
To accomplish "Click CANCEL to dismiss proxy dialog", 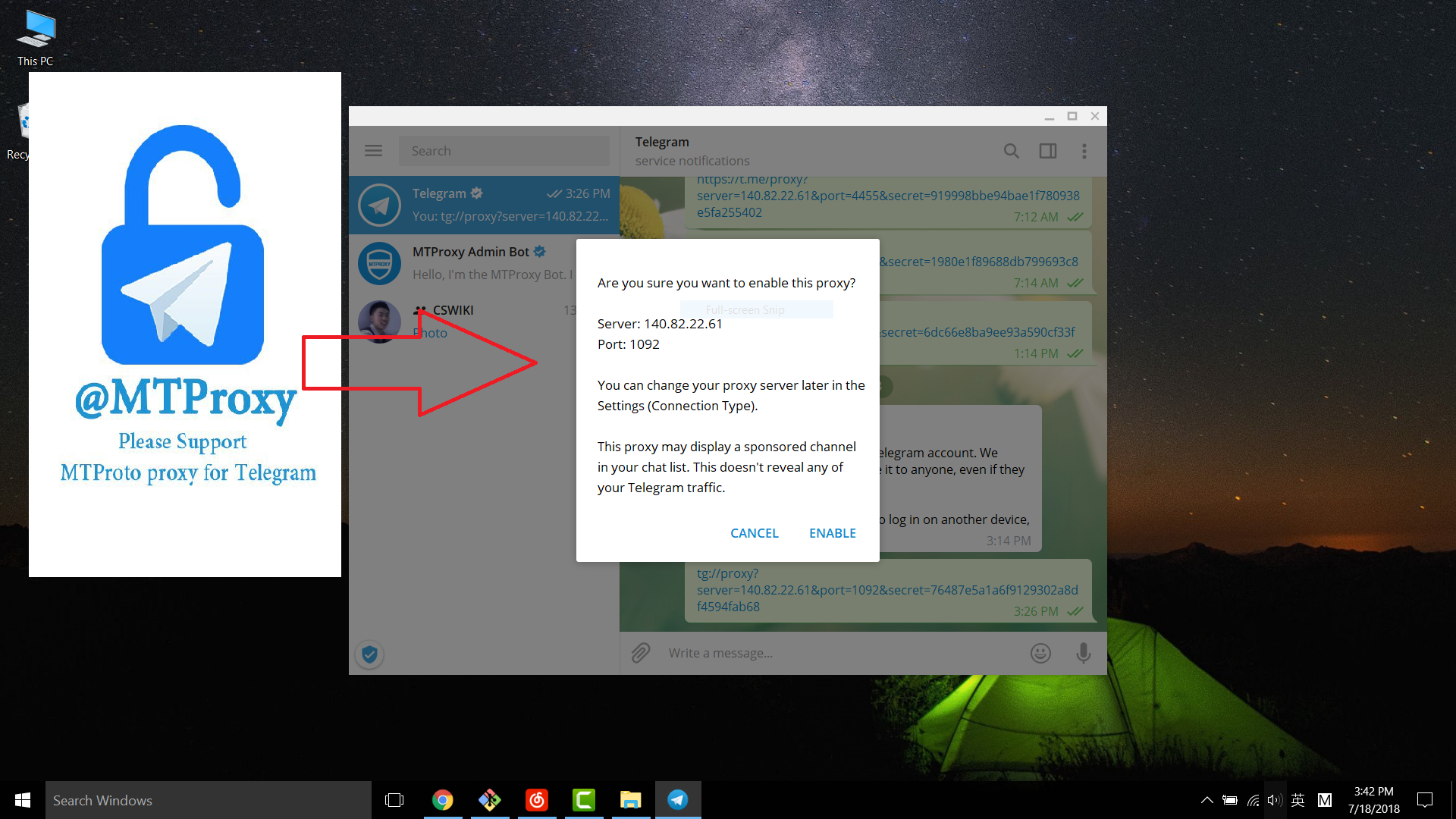I will point(754,533).
